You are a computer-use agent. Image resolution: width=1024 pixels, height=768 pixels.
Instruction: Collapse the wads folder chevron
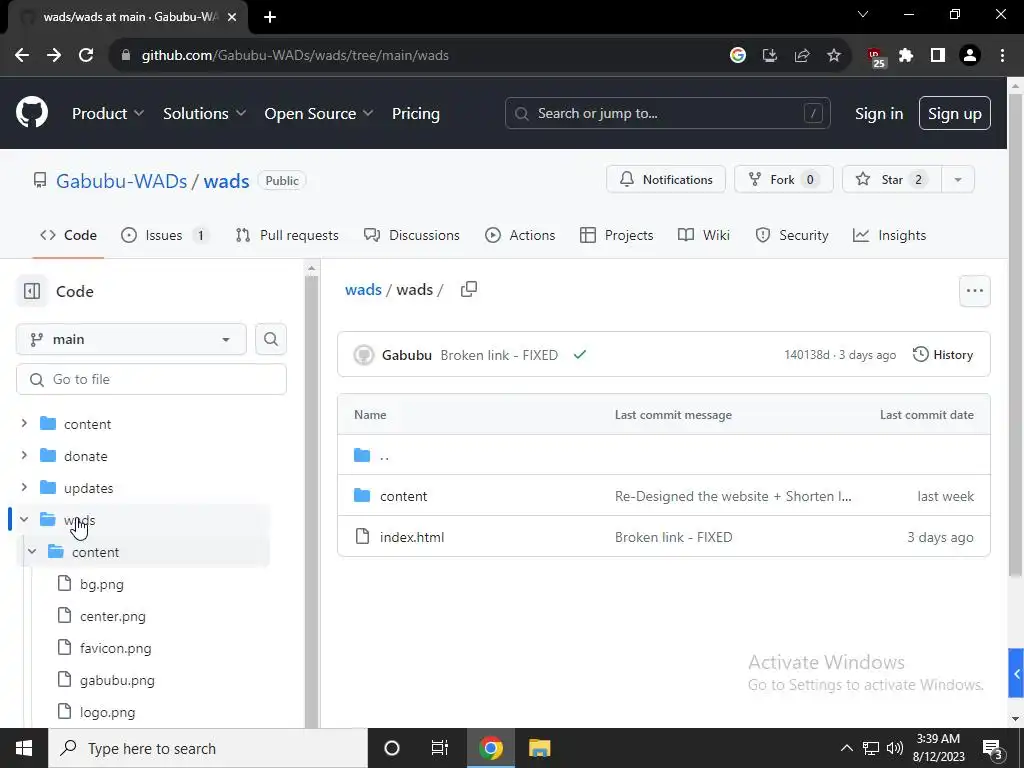tap(24, 520)
